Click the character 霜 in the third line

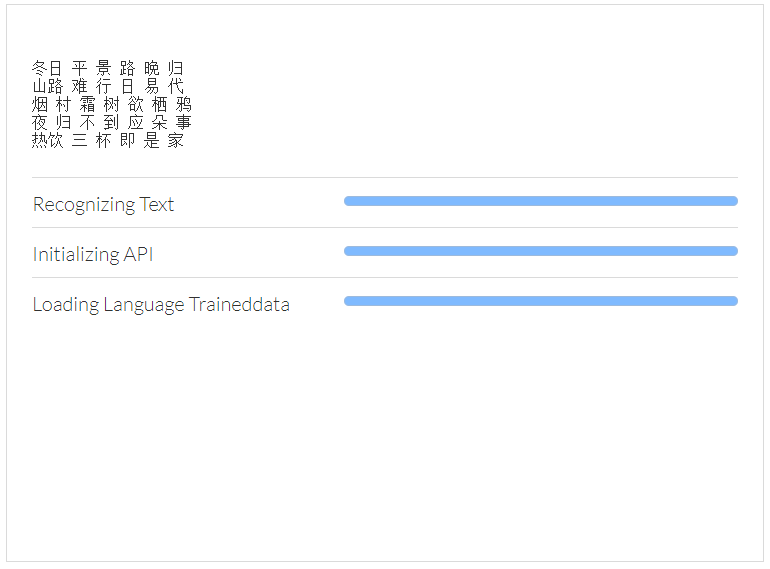[x=87, y=104]
